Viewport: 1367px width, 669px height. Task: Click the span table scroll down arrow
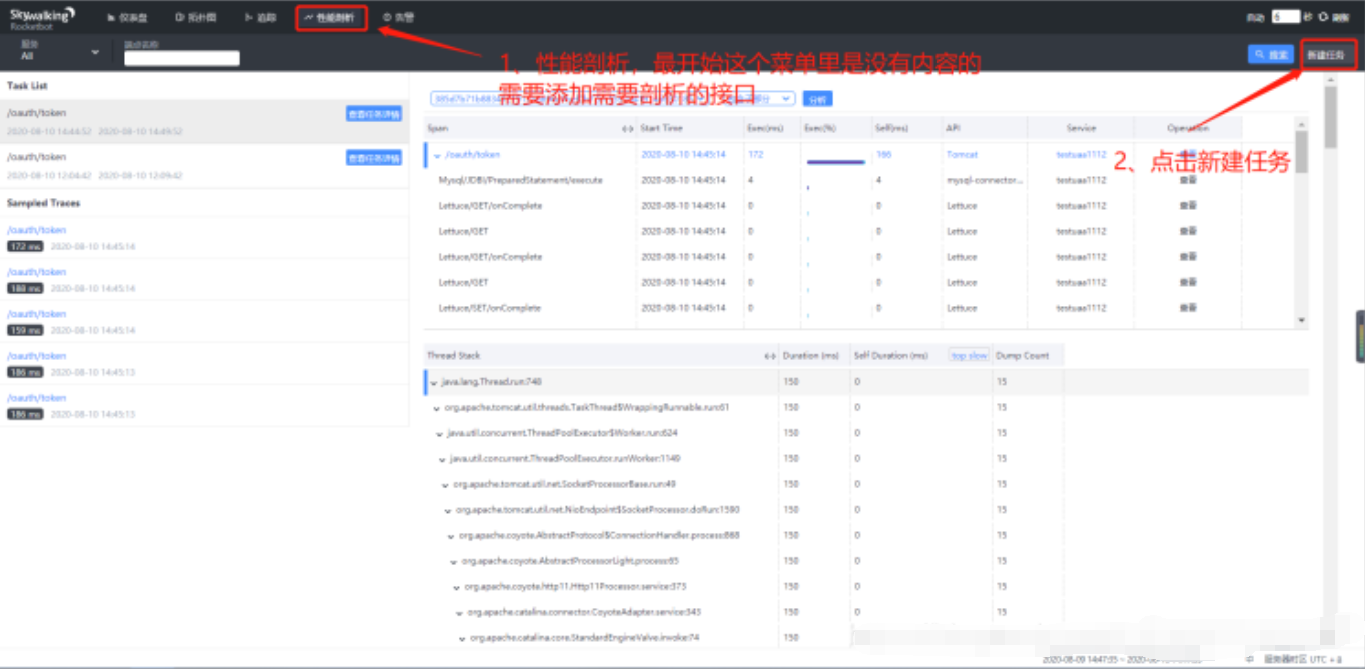point(1301,320)
